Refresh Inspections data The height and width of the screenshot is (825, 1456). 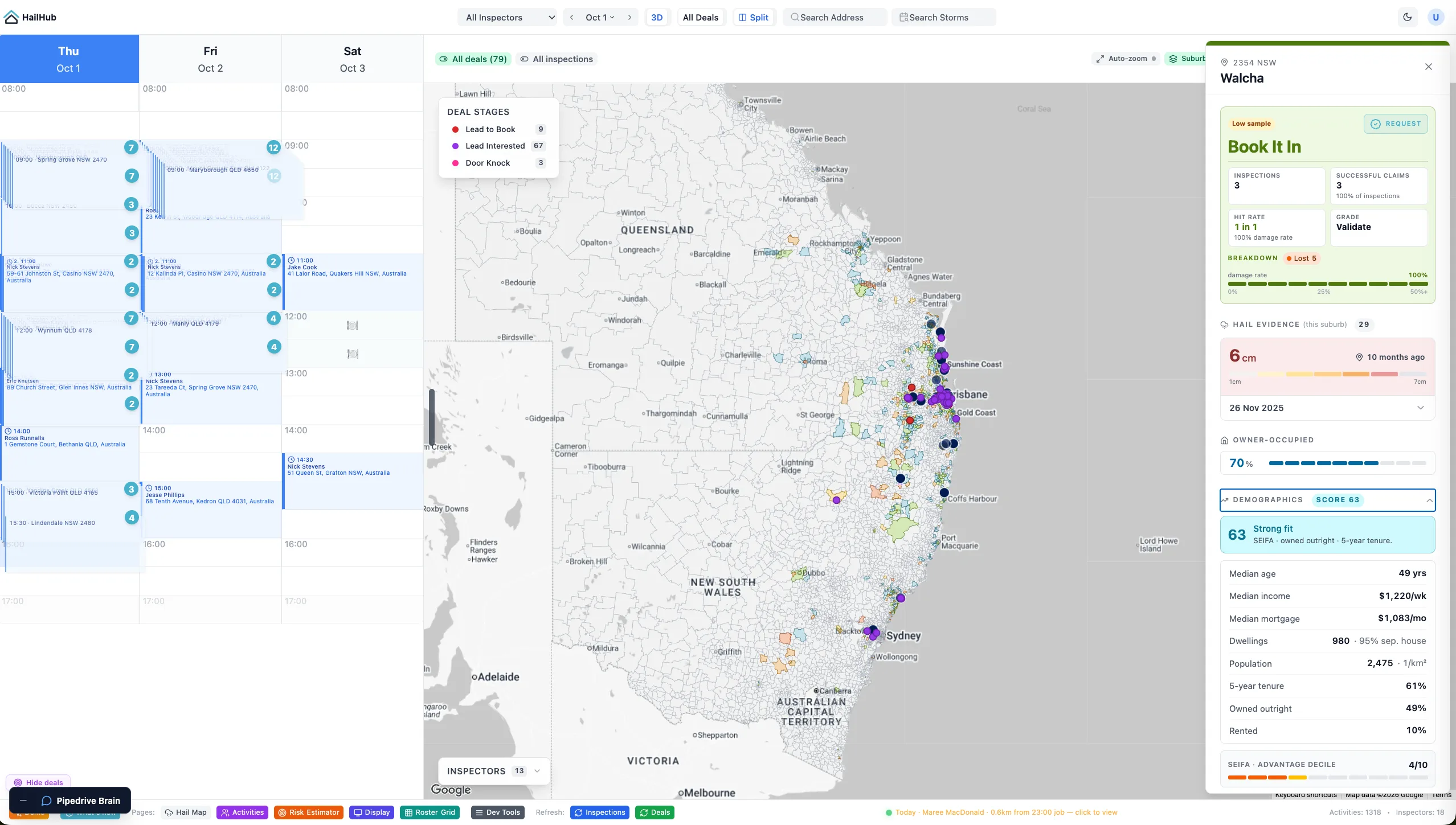coord(599,812)
